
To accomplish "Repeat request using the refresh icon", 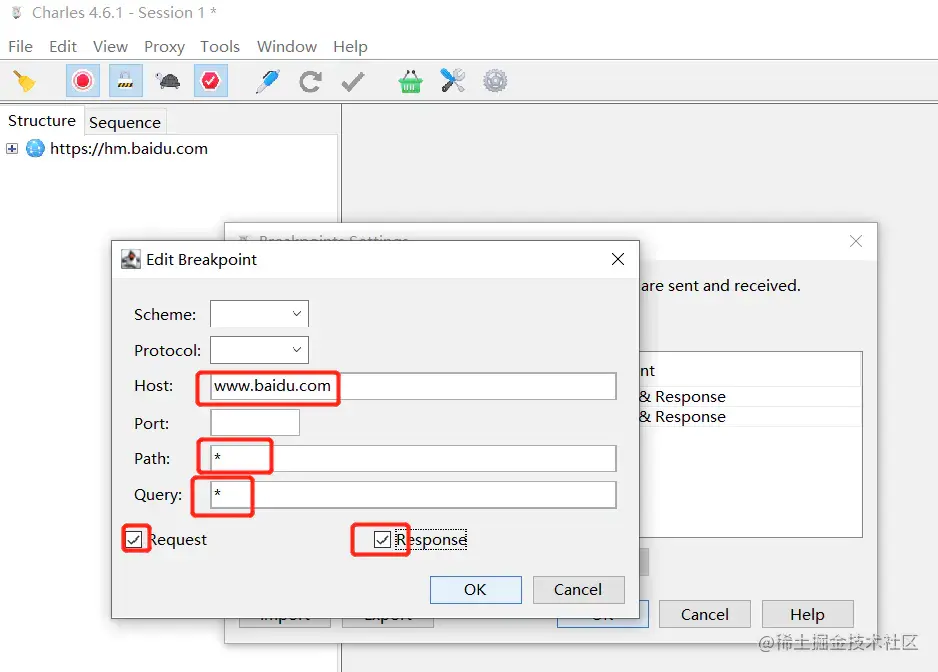I will 310,81.
